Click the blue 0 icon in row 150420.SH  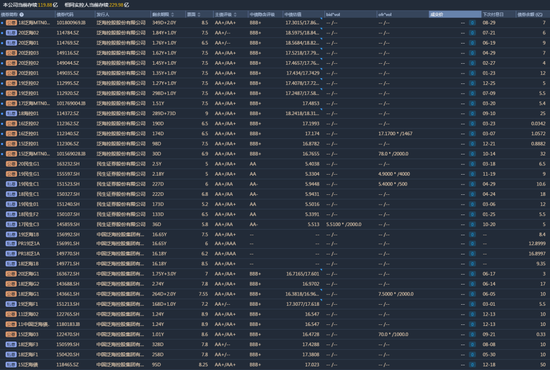[x=472, y=355]
